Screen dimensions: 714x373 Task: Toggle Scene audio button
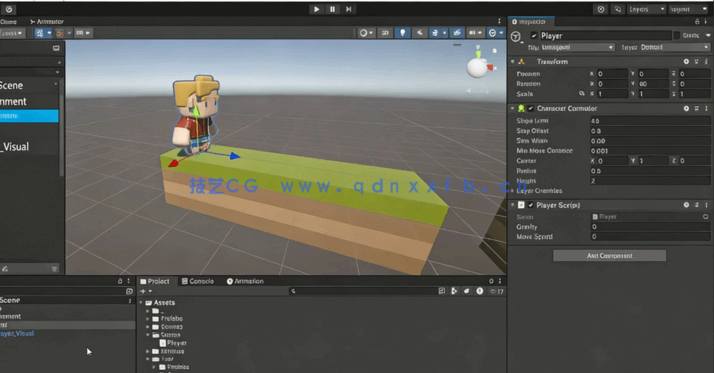(x=419, y=33)
